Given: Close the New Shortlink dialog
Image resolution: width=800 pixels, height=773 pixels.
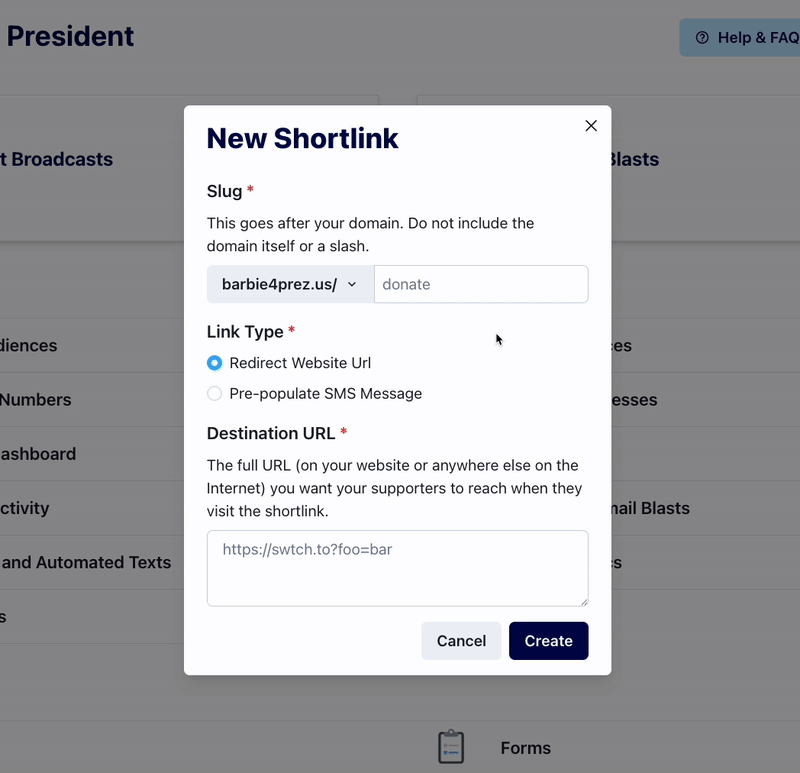Looking at the screenshot, I should (x=590, y=125).
